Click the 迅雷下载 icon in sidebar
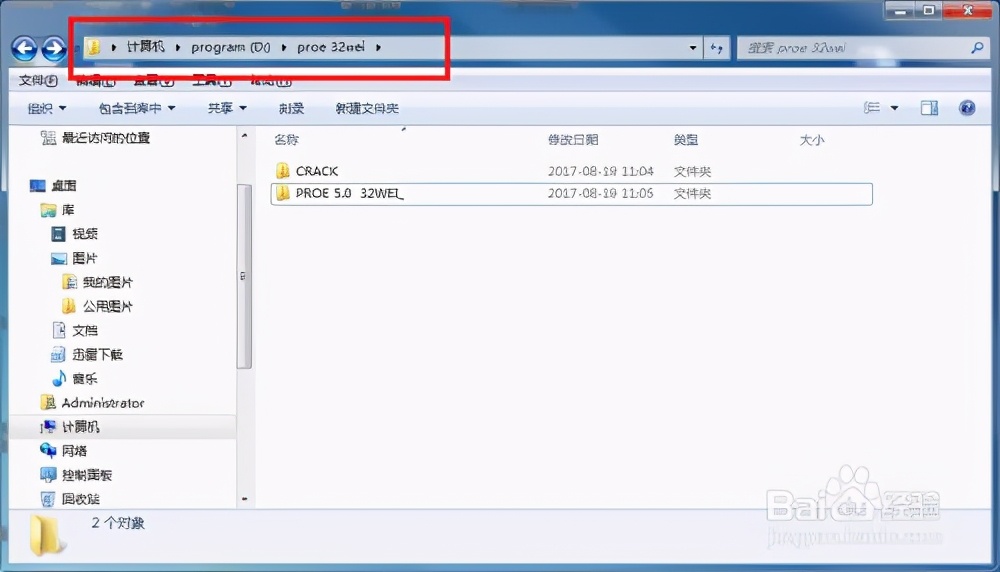The height and width of the screenshot is (572, 1000). (58, 354)
